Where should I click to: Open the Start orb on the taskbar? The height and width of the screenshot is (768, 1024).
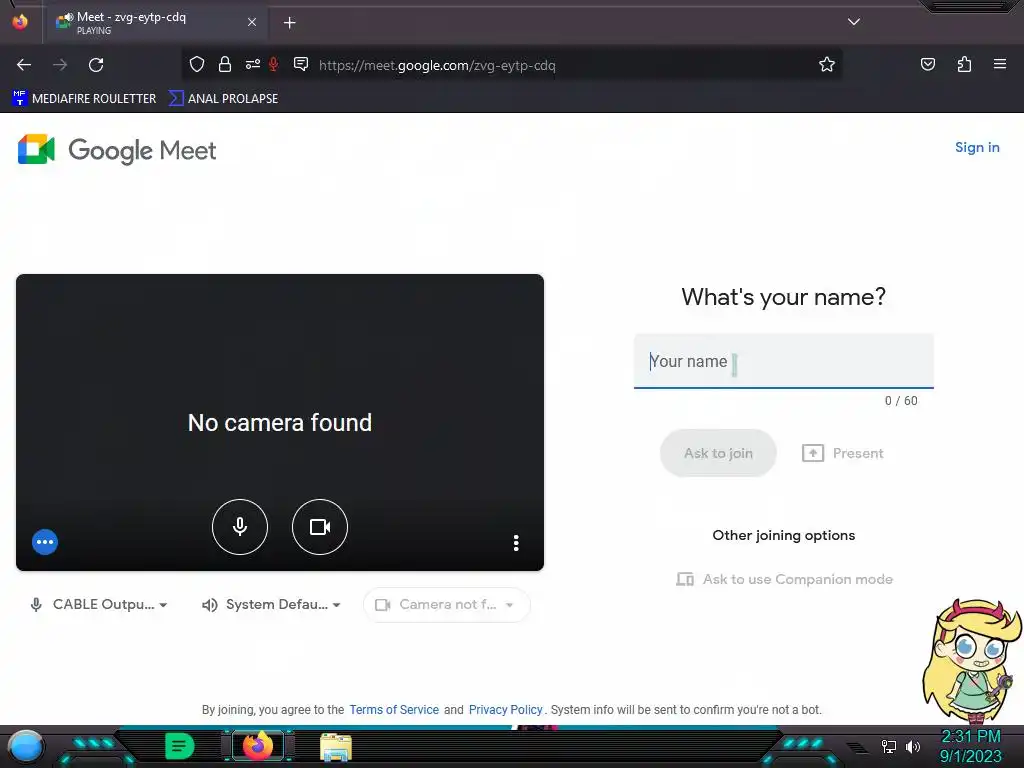coord(25,746)
